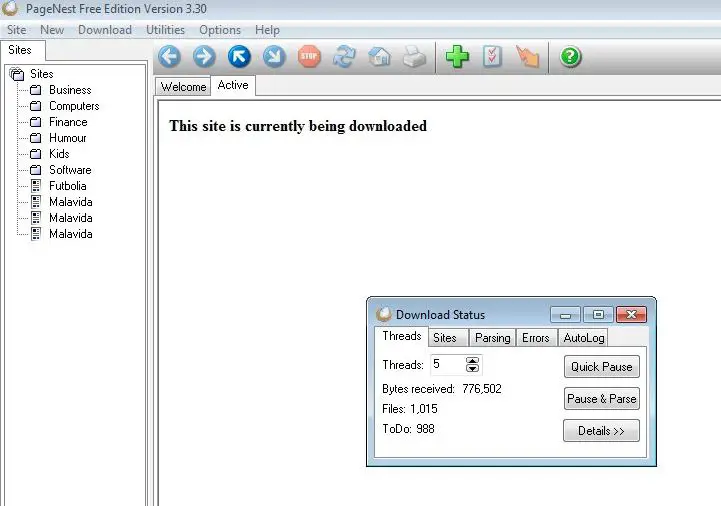
Task: Select the last Malavida site entry
Action: 71,234
